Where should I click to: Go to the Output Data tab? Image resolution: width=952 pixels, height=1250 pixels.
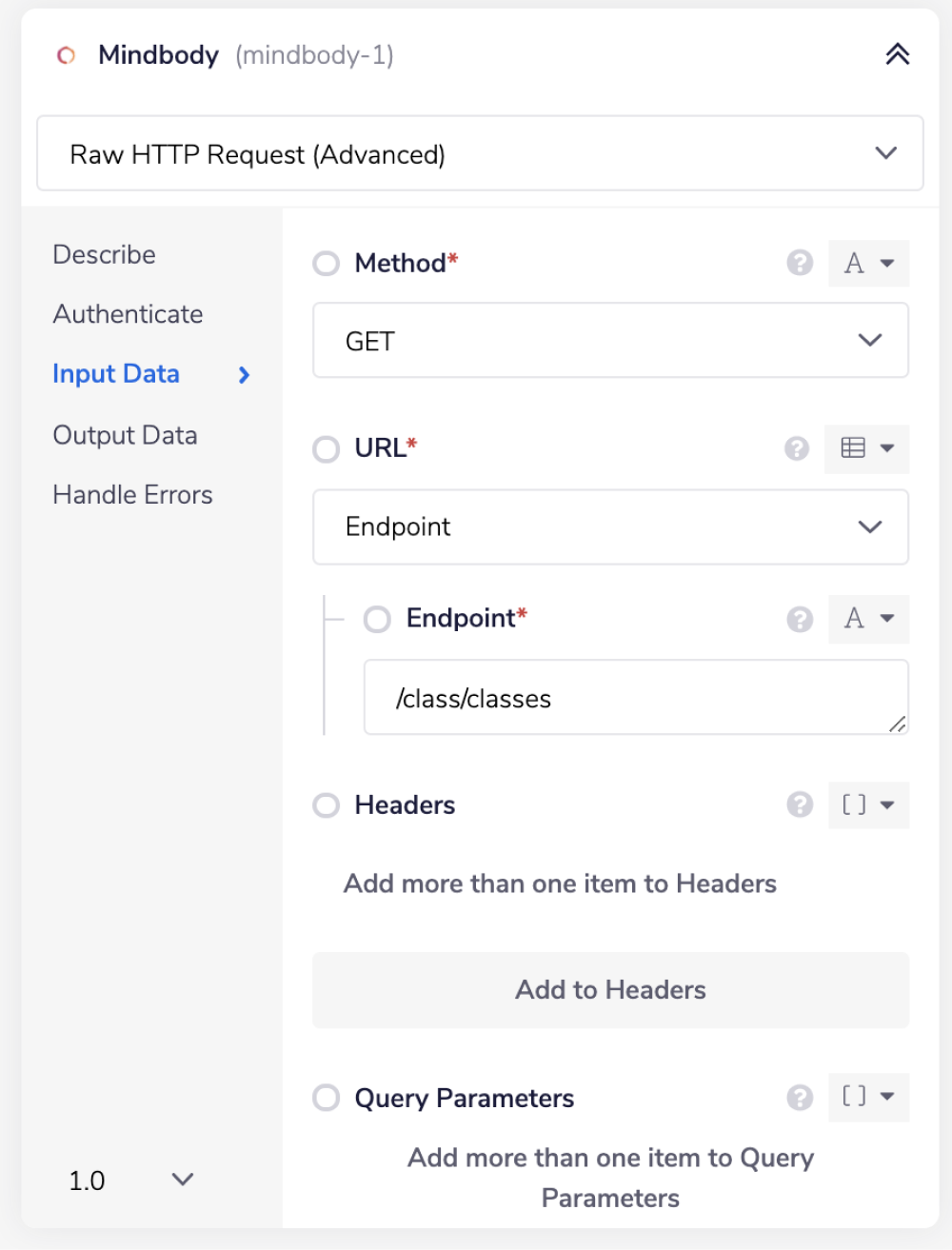125,435
